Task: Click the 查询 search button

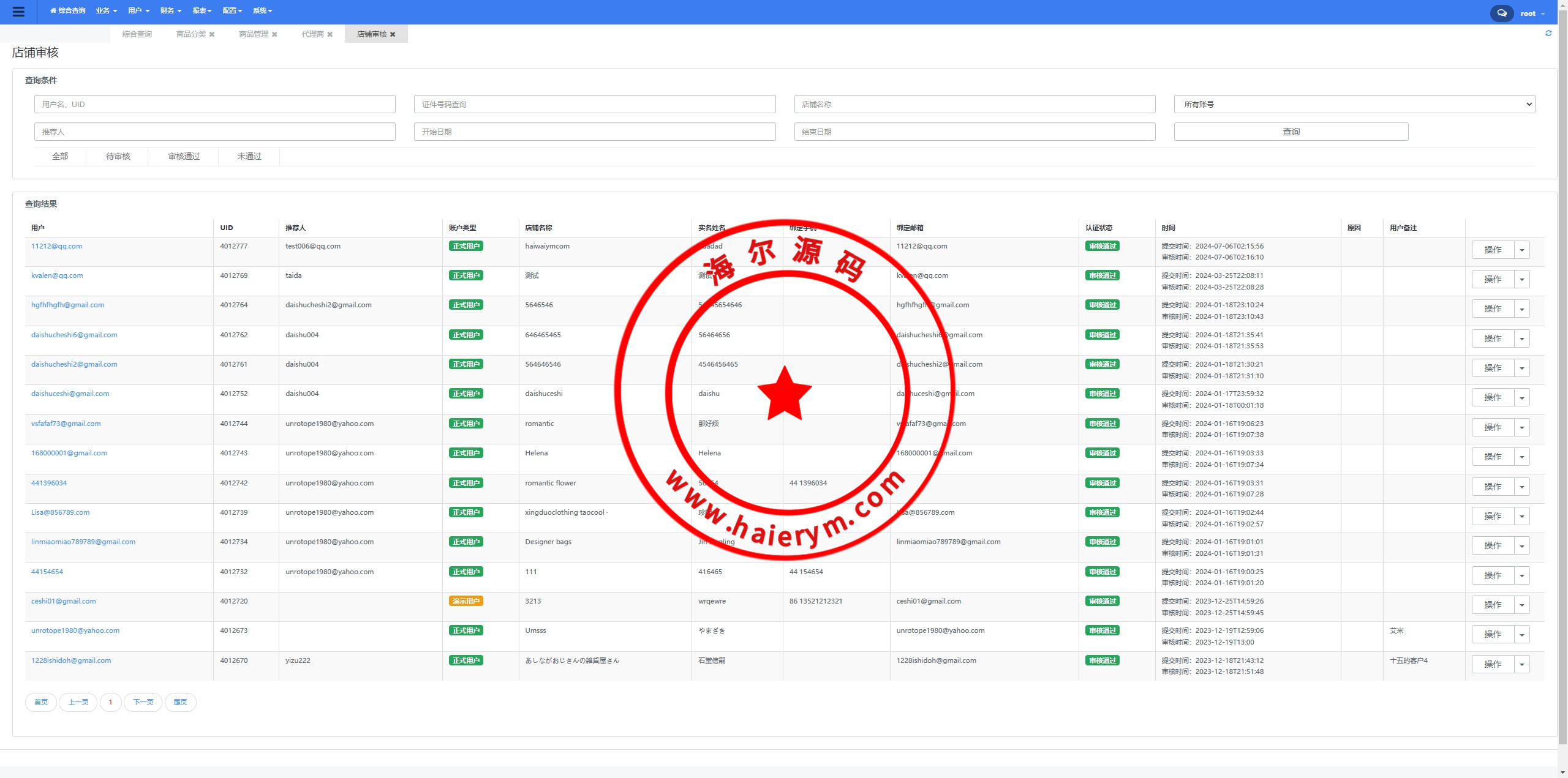Action: tap(1291, 132)
